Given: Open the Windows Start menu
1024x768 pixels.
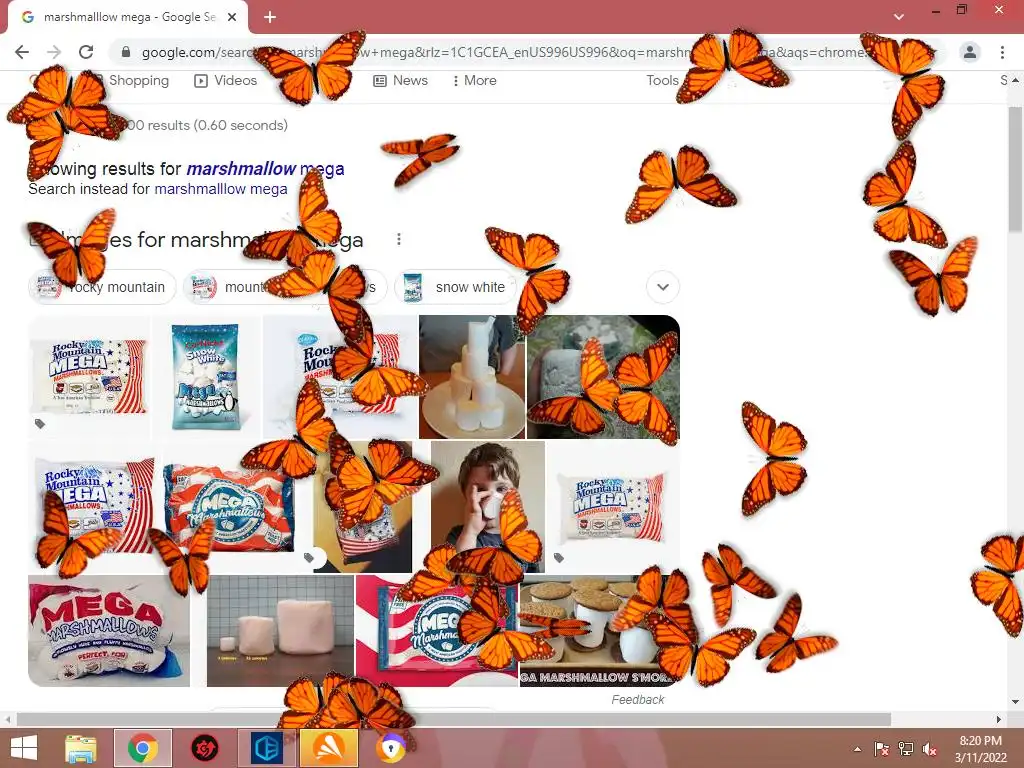Looking at the screenshot, I should click(24, 748).
